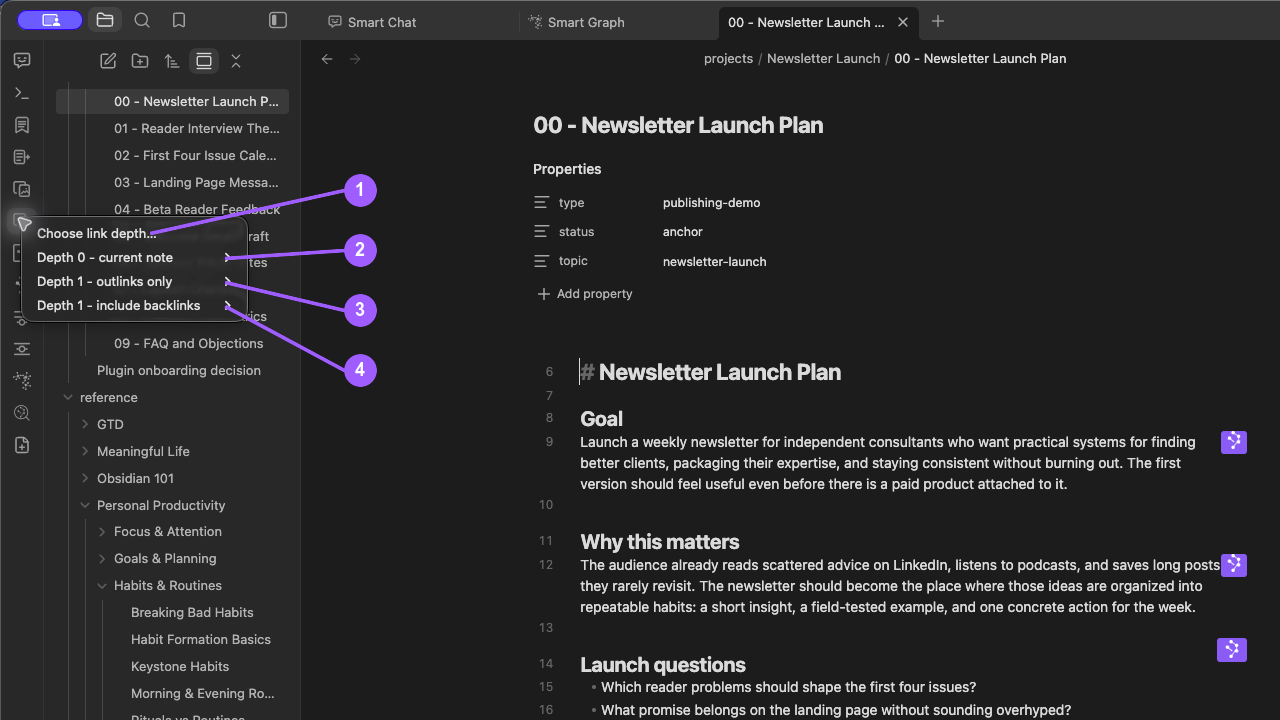Image resolution: width=1280 pixels, height=720 pixels.
Task: Open 09 - FAQ and Objections note
Action: [x=189, y=343]
